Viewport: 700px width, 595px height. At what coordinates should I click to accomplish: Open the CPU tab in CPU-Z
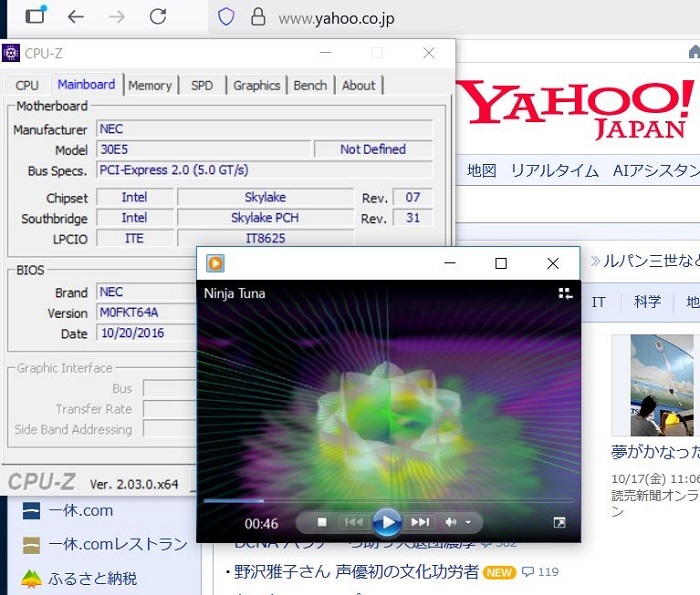27,85
